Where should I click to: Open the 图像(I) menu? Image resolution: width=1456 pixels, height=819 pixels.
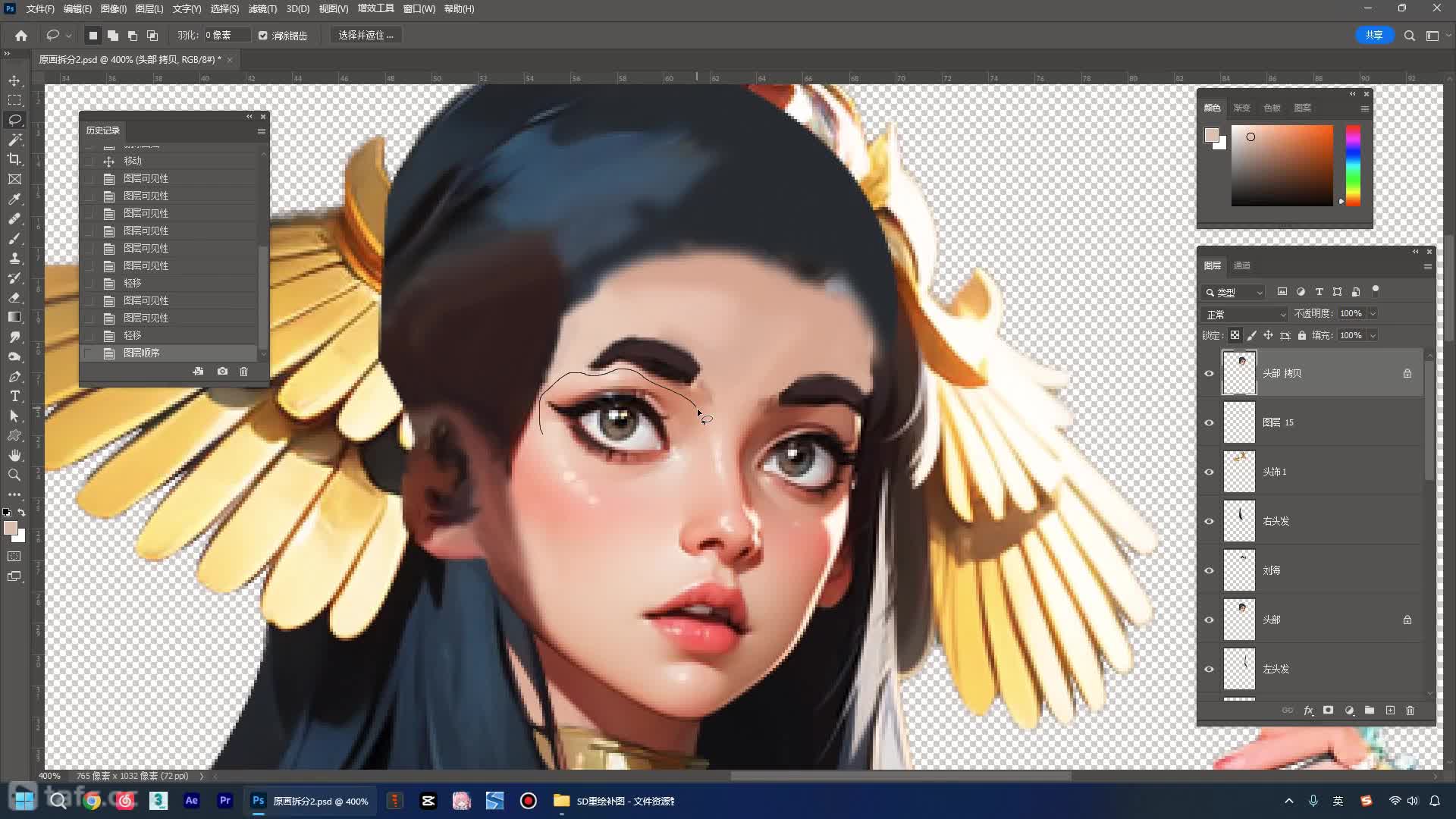(x=114, y=8)
